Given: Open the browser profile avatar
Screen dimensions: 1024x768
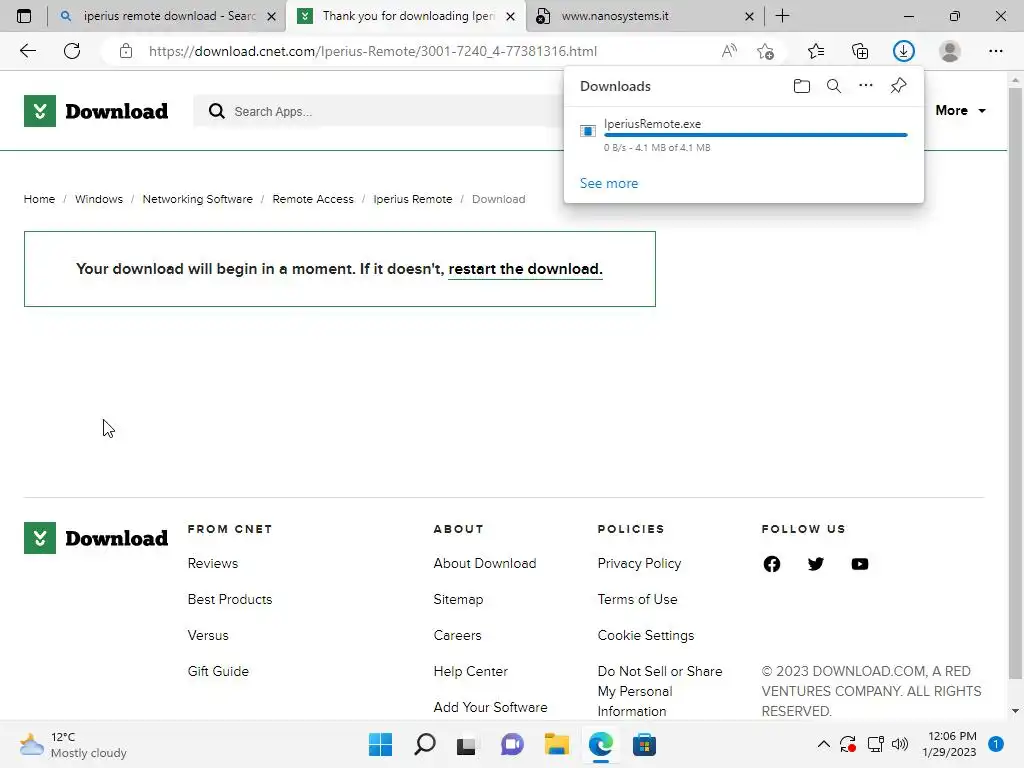Looking at the screenshot, I should (950, 51).
